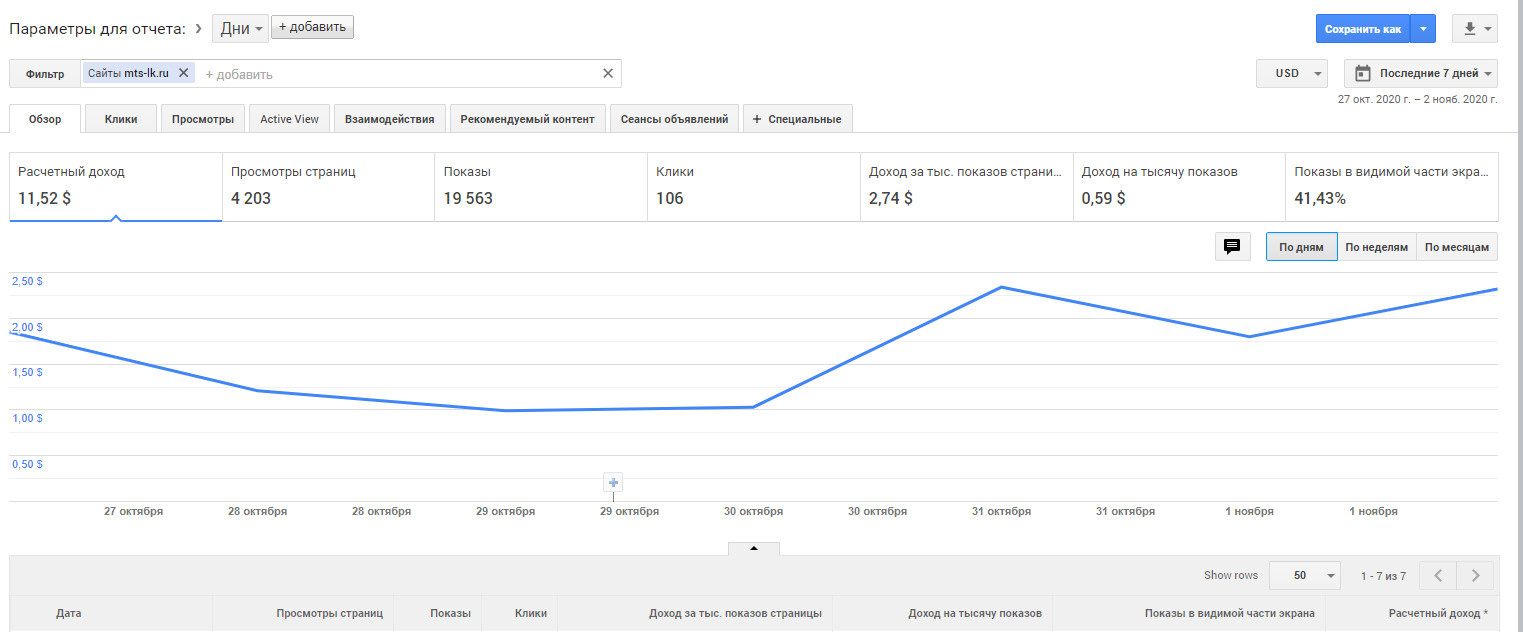Collapse the chart with the up arrow
Image resolution: width=1523 pixels, height=632 pixels.
tap(754, 548)
